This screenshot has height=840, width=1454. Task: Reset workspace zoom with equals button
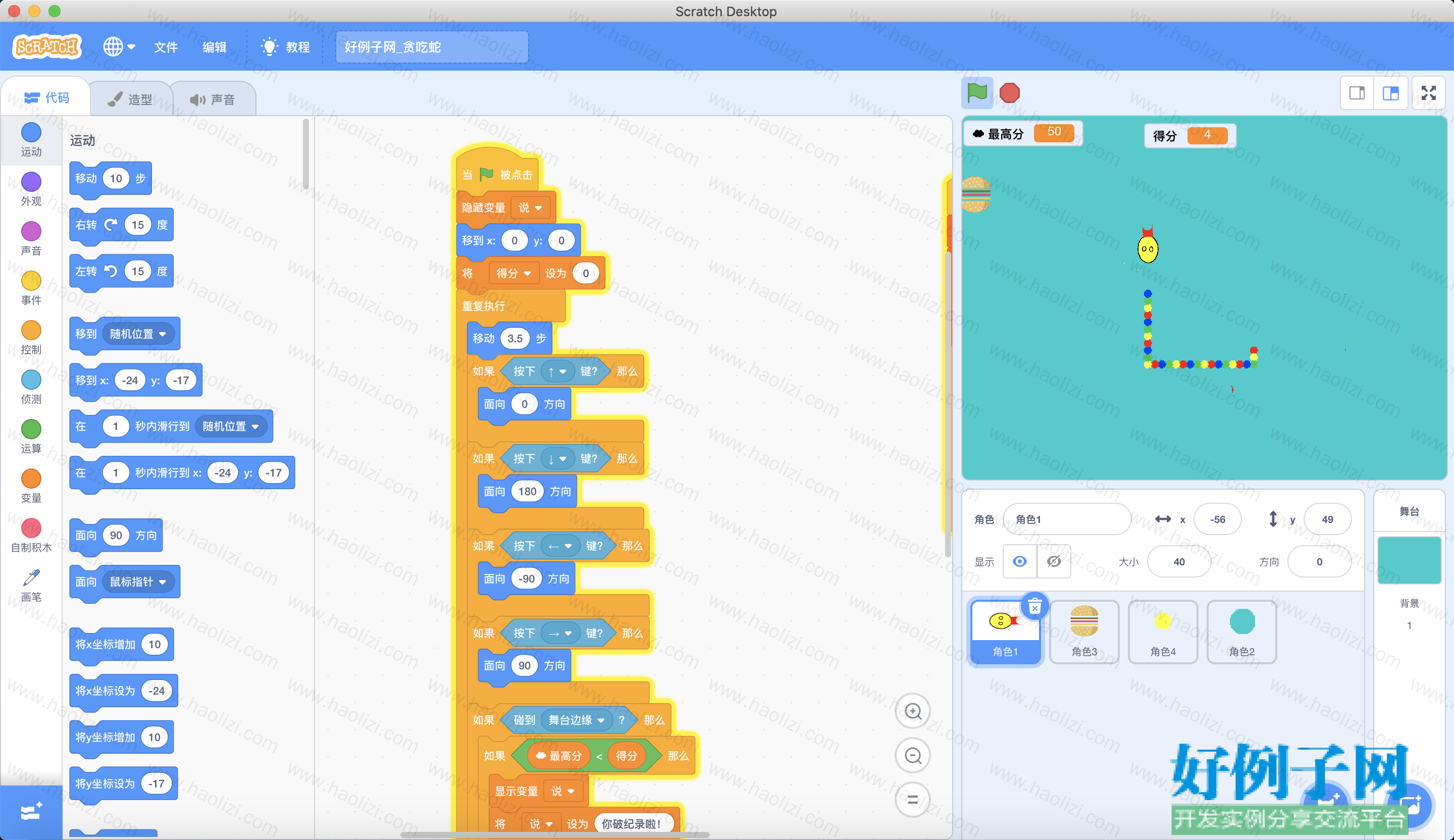click(913, 800)
